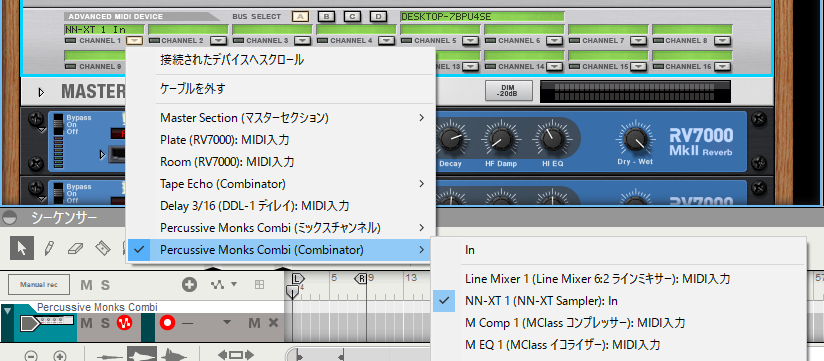Open the Master Section submenu
The image size is (824, 361).
[x=281, y=118]
